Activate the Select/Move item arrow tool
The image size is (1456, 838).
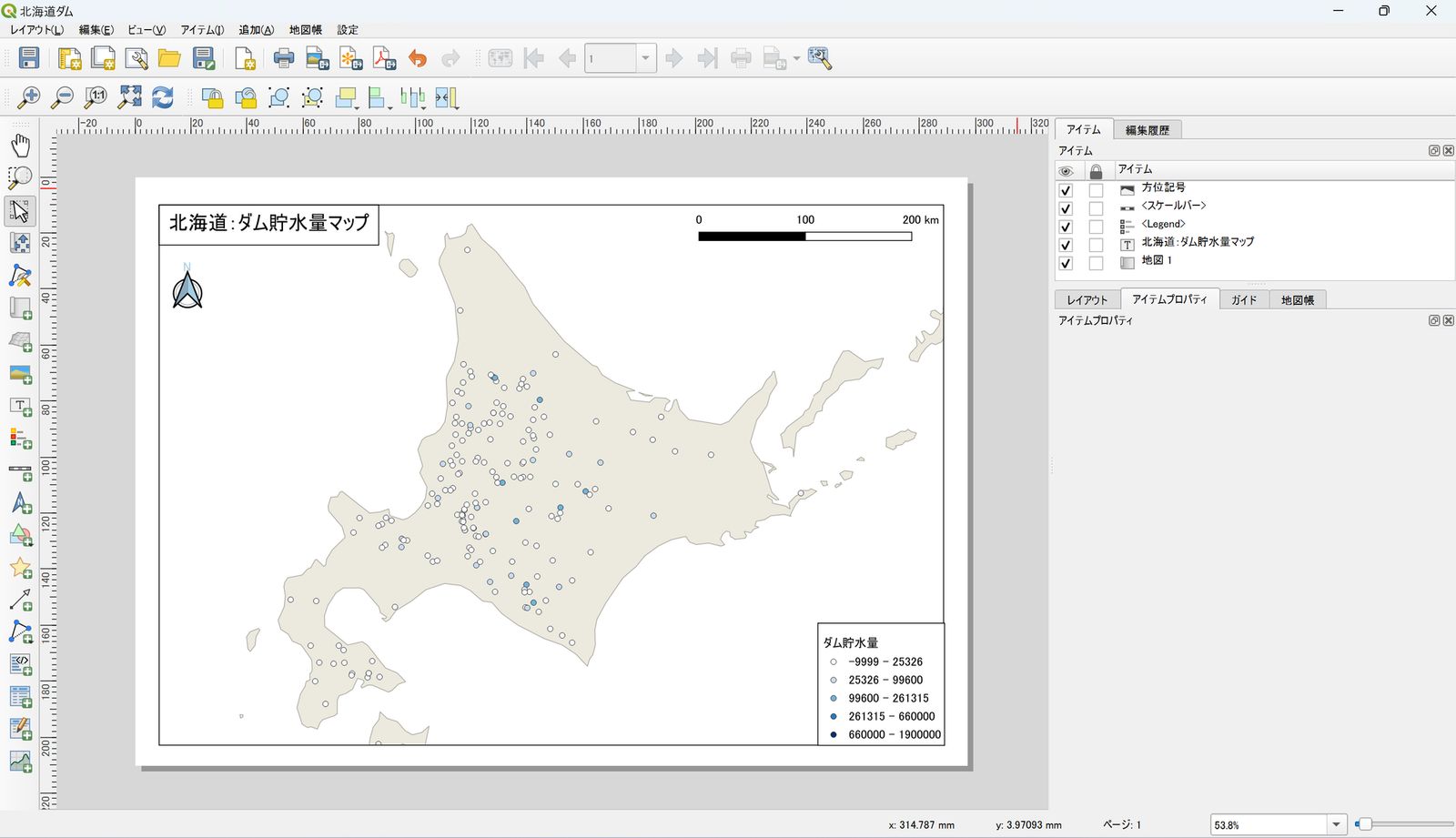pyautogui.click(x=20, y=211)
